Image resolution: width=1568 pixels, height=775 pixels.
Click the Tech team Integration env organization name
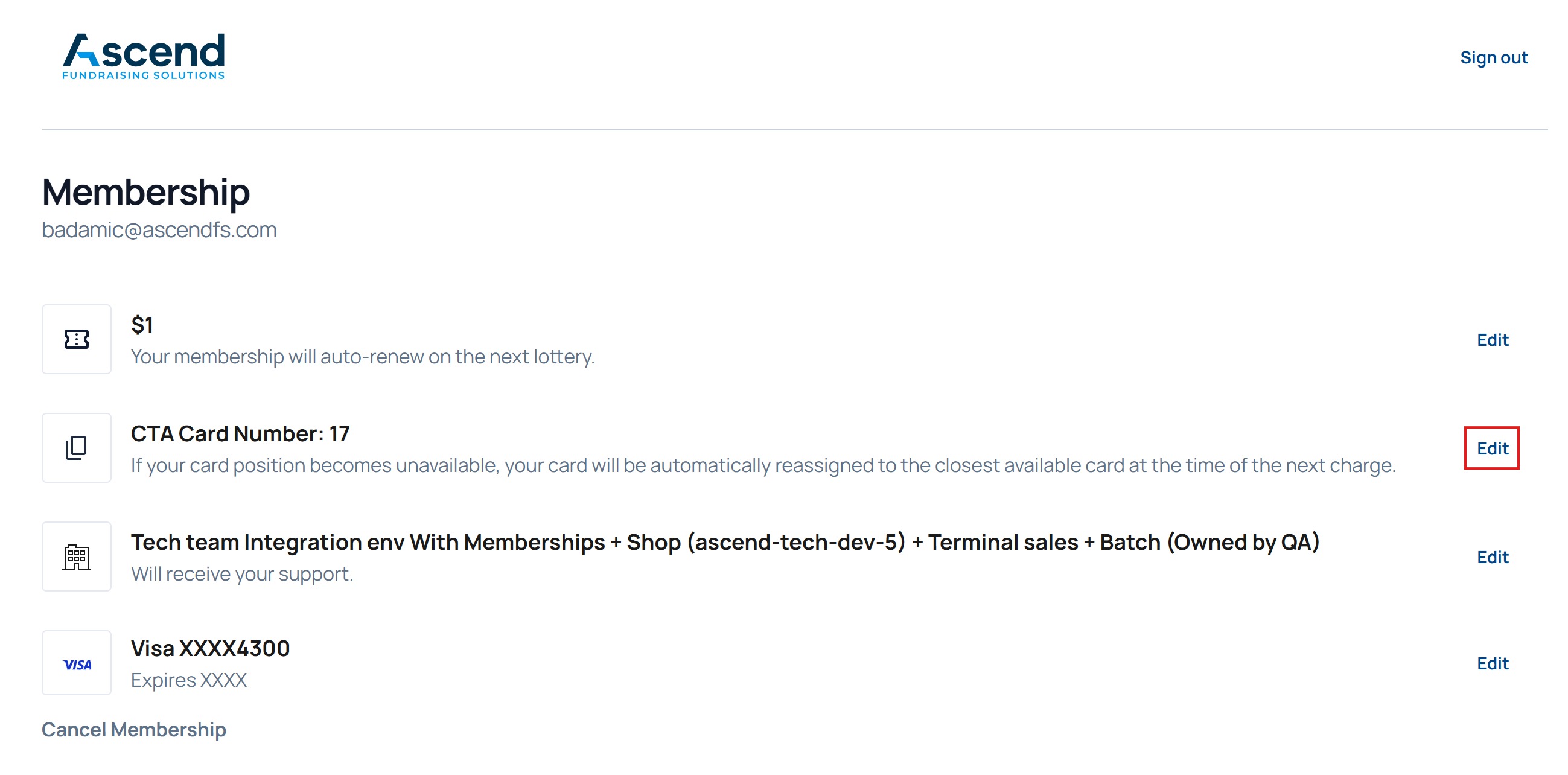click(724, 542)
